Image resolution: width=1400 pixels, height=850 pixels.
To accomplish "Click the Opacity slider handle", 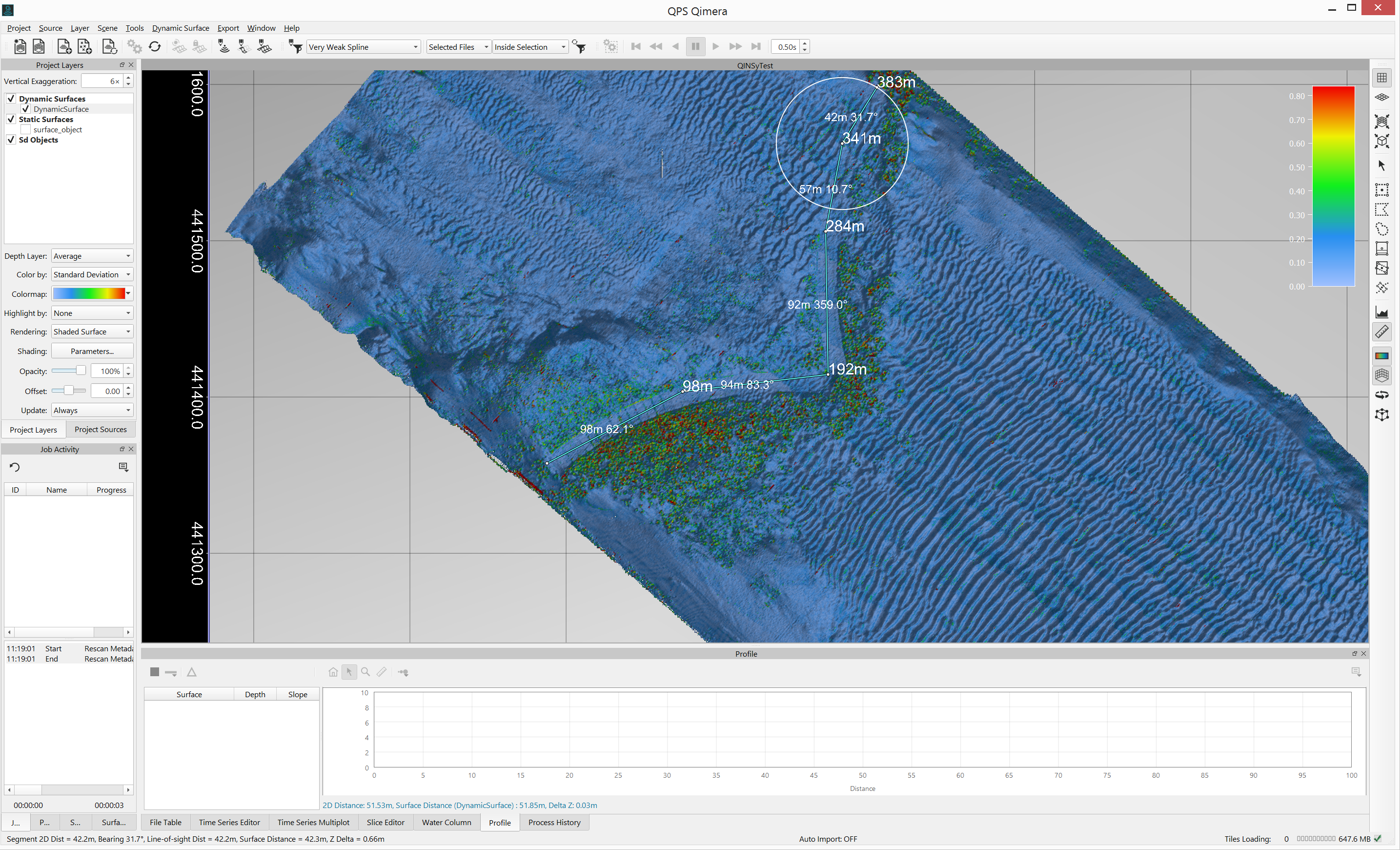I will point(81,371).
